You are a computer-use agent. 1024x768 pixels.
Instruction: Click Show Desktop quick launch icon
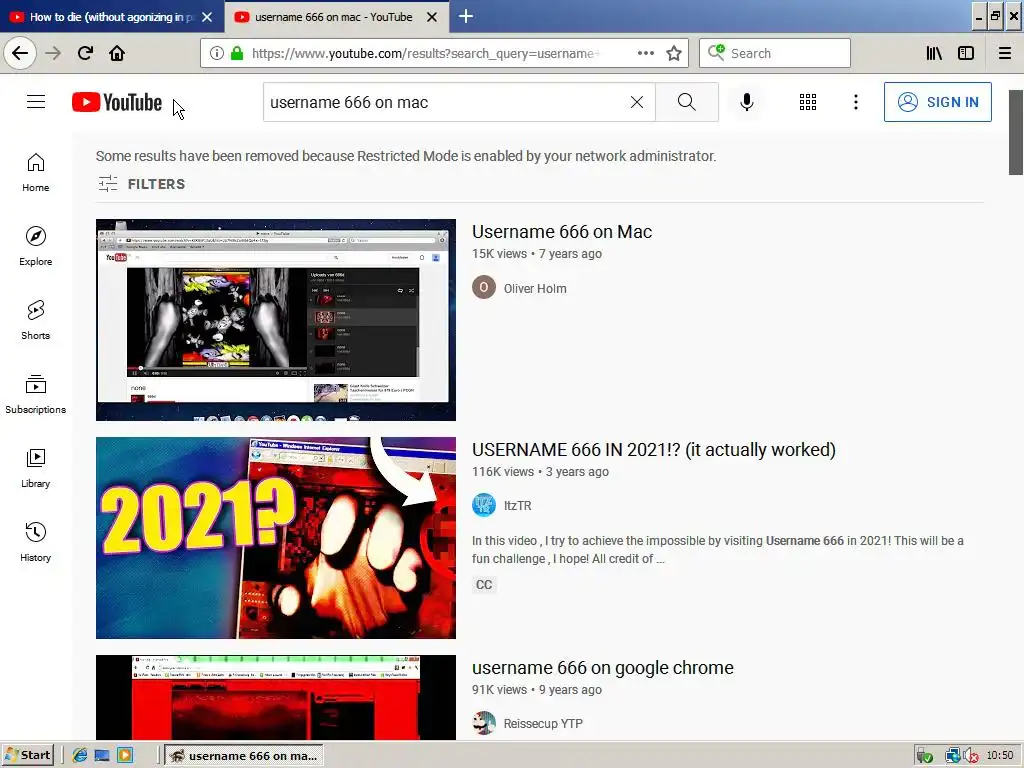point(102,756)
